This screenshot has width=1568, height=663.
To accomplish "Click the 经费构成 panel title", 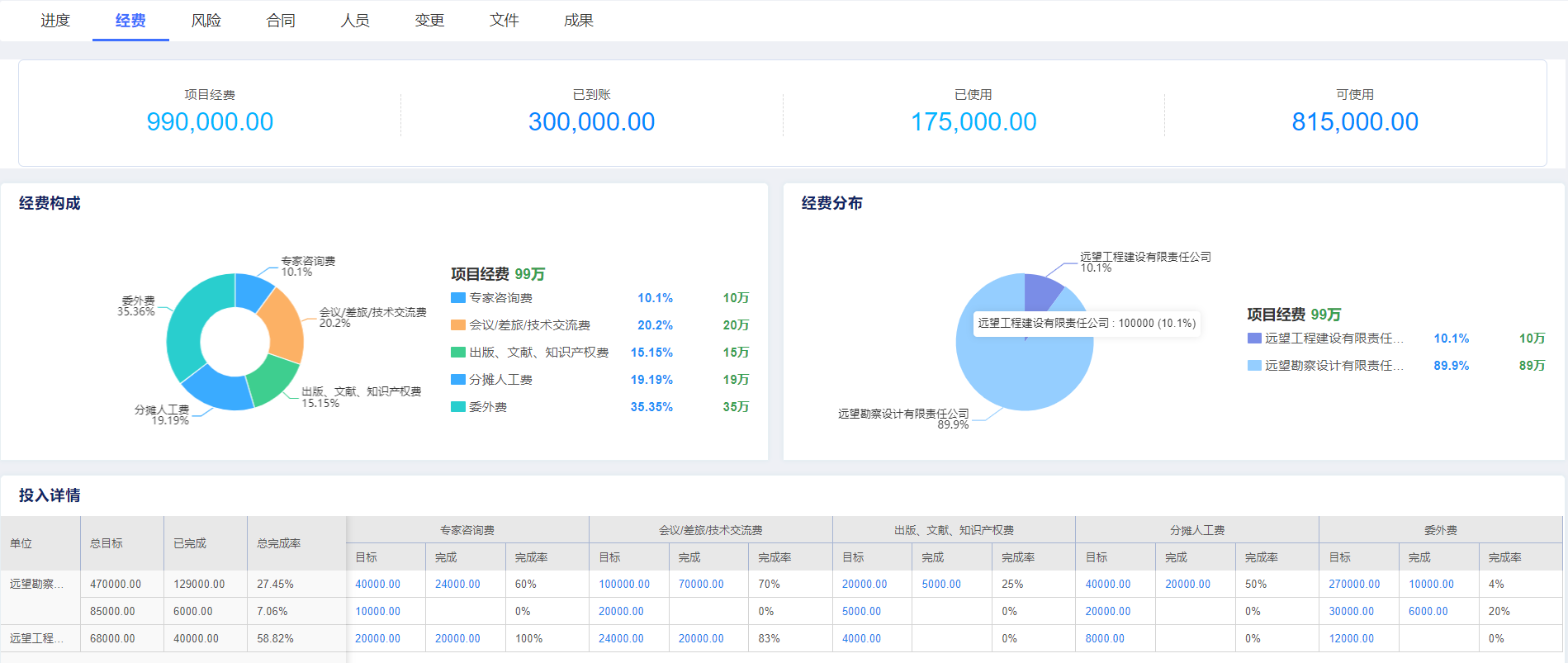I will 50,203.
